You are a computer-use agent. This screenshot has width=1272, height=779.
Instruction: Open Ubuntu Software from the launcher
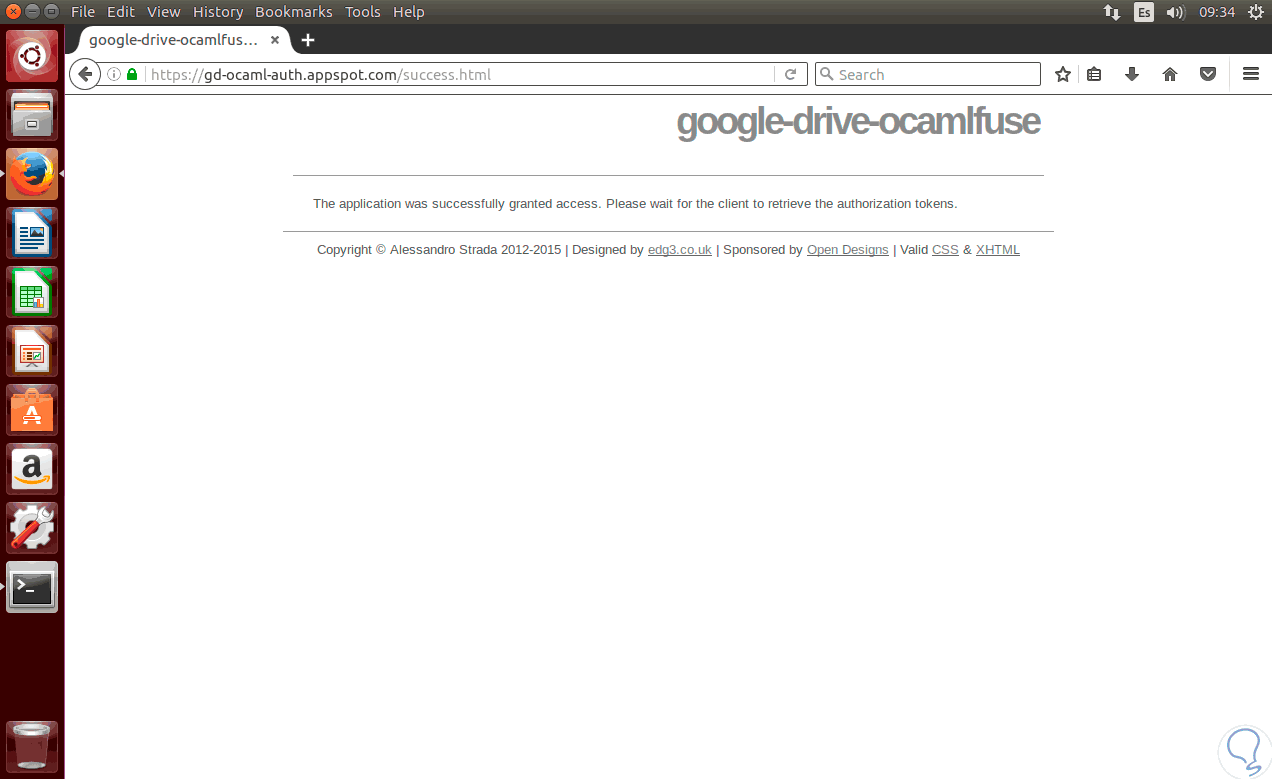[x=32, y=410]
